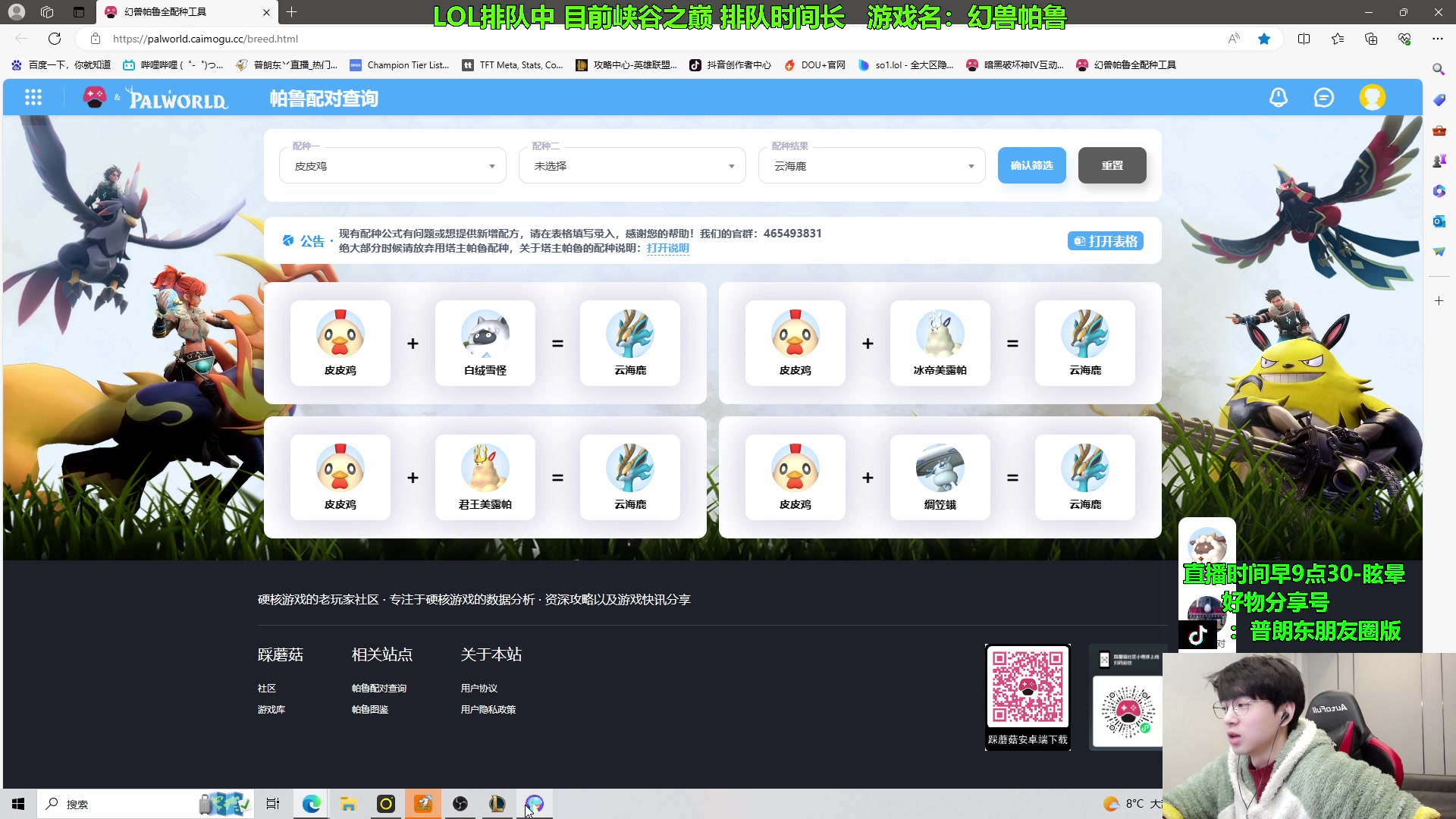
Task: Open the 社区 footer link
Action: 267,689
